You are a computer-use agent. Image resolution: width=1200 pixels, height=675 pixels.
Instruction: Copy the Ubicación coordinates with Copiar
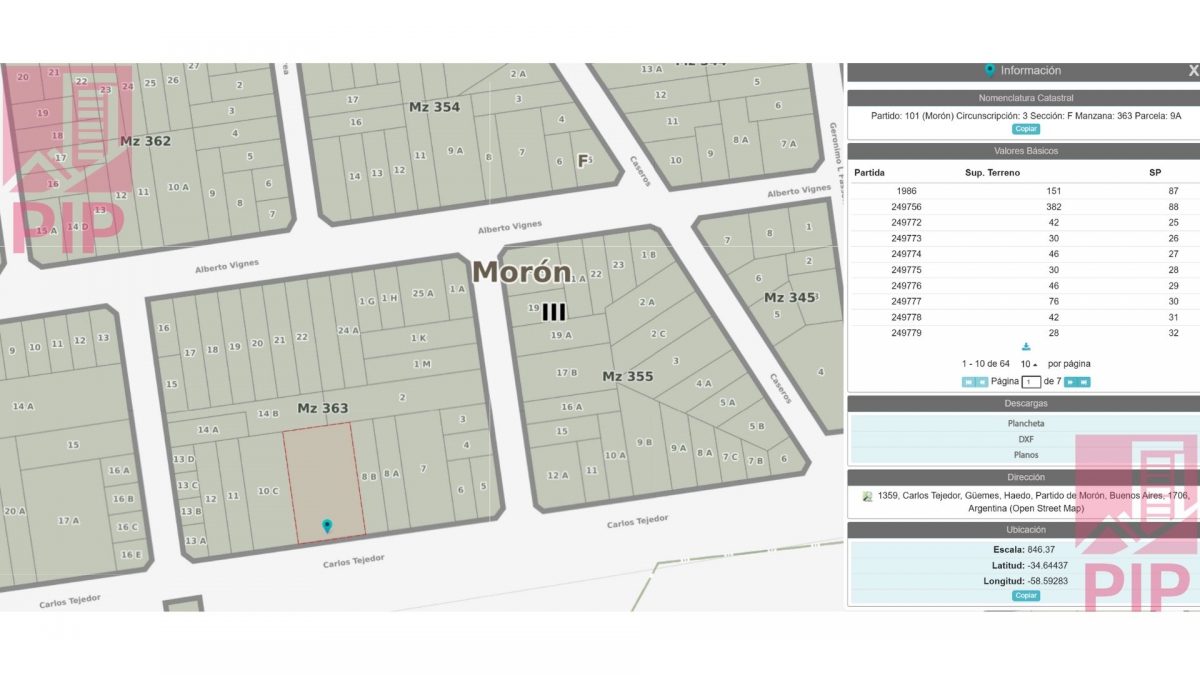[1026, 595]
